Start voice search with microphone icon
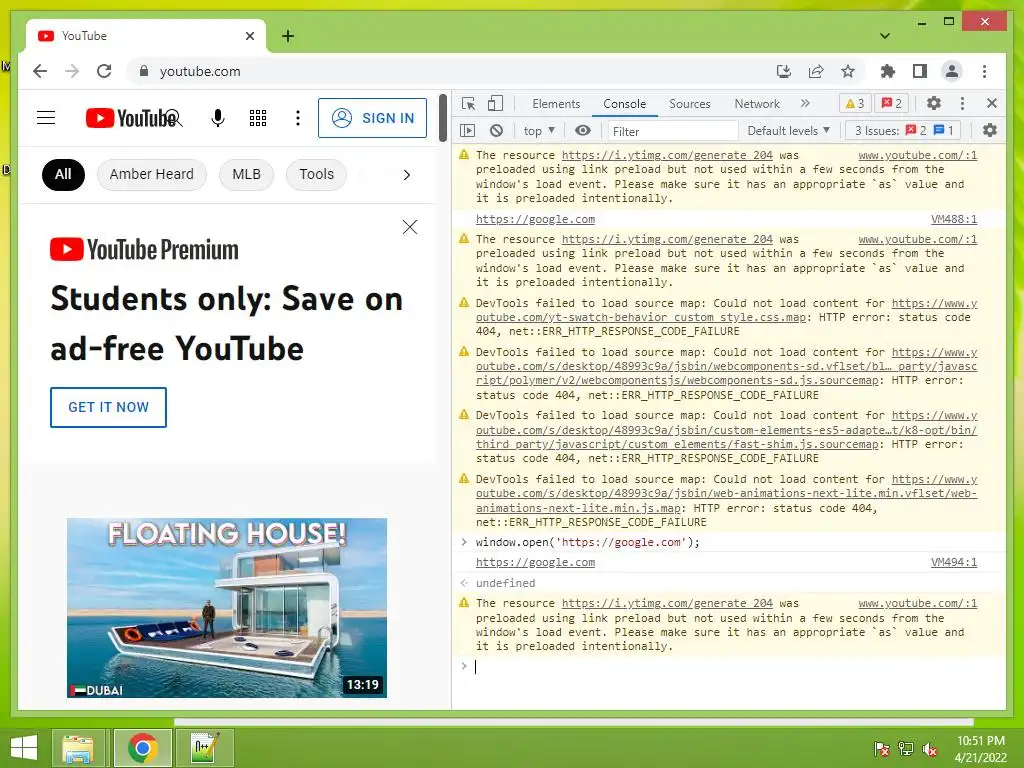1024x768 pixels. pos(218,118)
